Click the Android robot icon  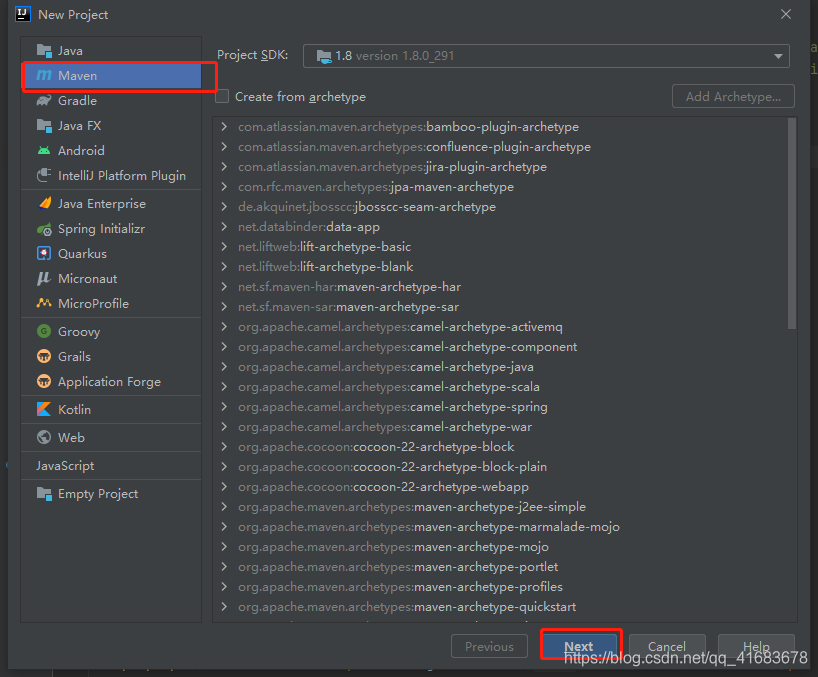click(44, 151)
